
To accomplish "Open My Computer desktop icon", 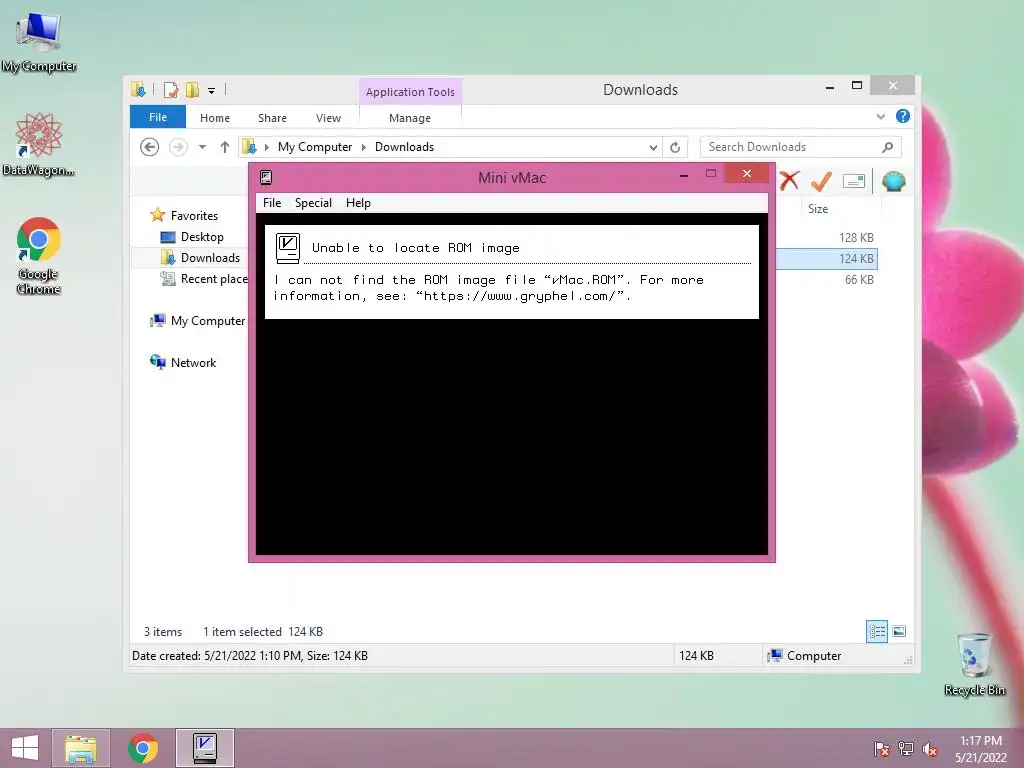I will 39,40.
